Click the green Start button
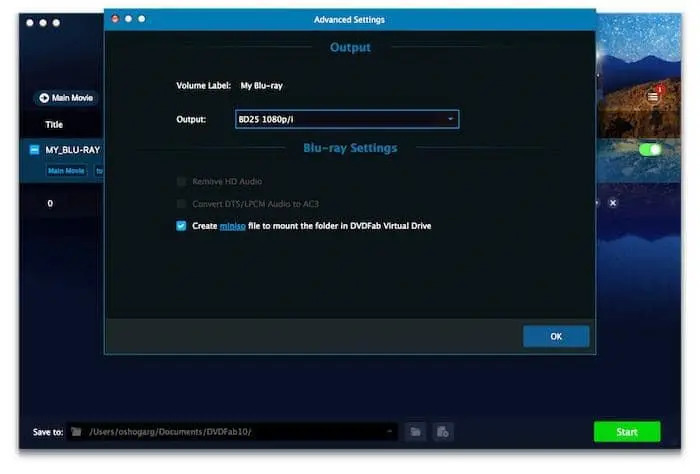Viewport: 700px width, 474px height. [626, 432]
